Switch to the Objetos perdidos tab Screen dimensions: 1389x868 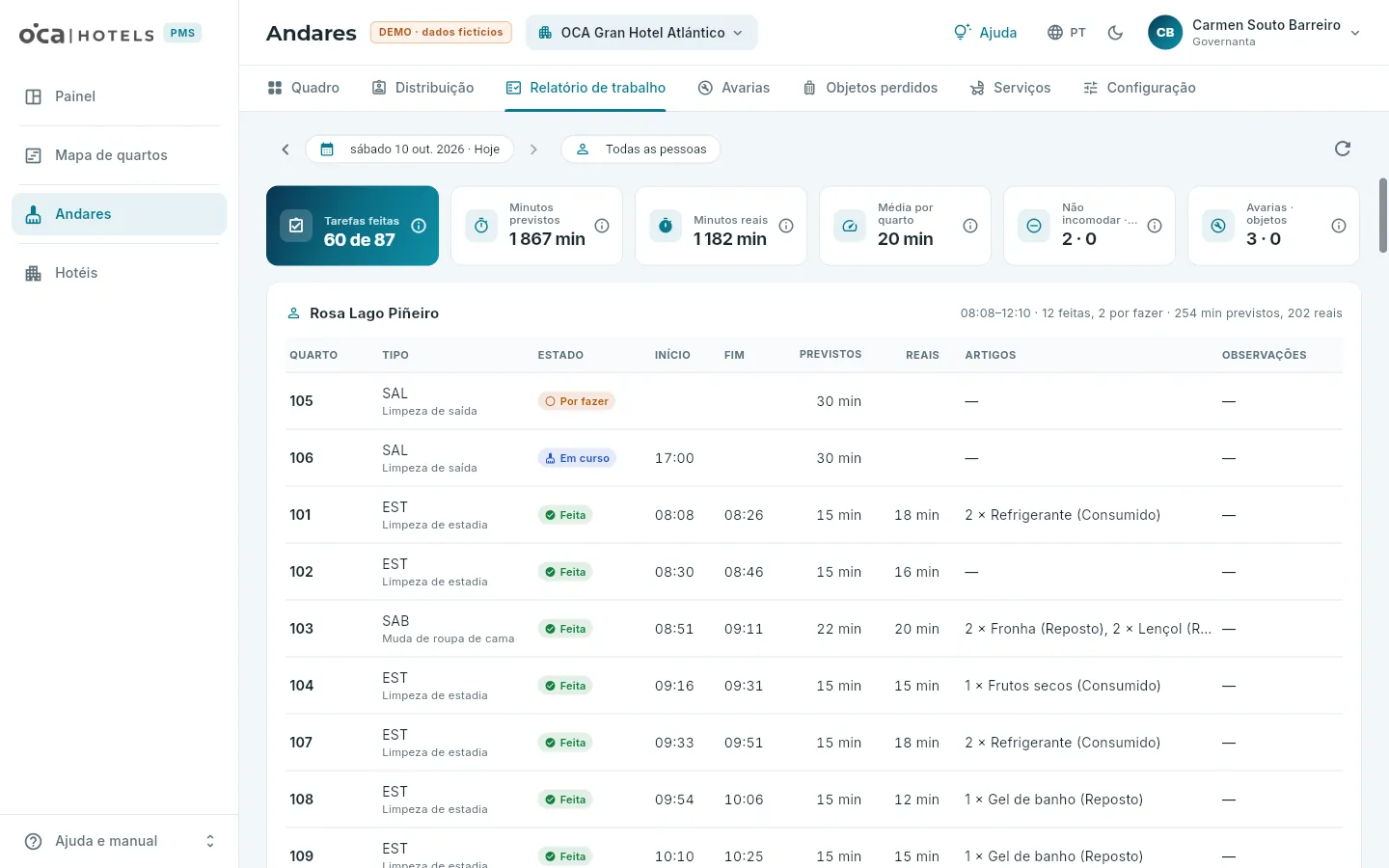(x=870, y=88)
